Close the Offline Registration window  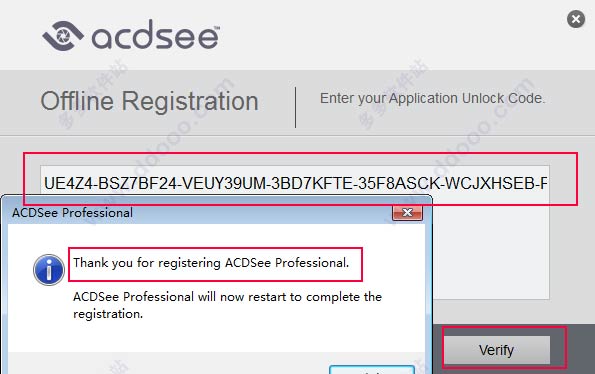(x=576, y=19)
